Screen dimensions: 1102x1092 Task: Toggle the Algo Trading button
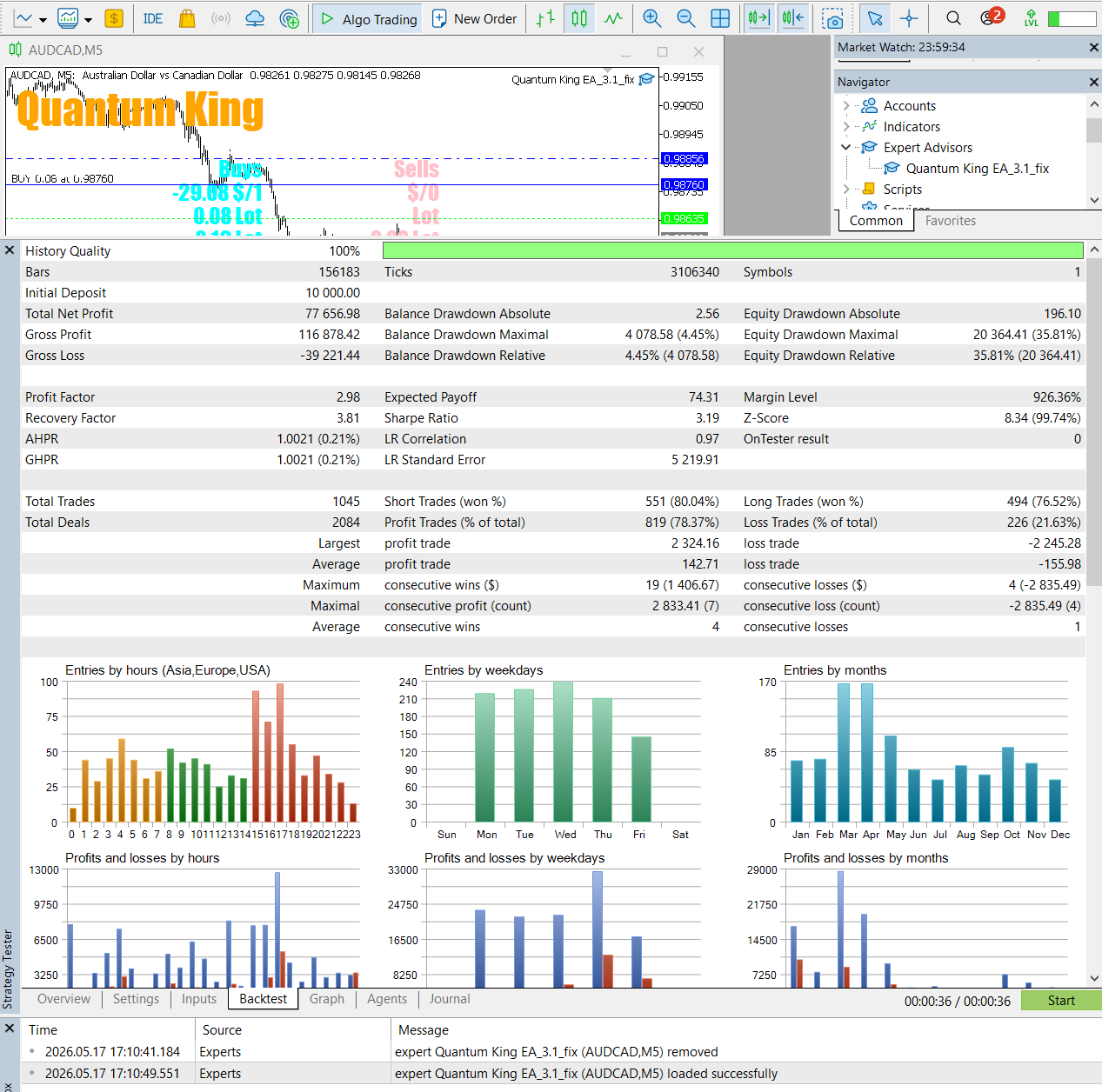click(369, 18)
